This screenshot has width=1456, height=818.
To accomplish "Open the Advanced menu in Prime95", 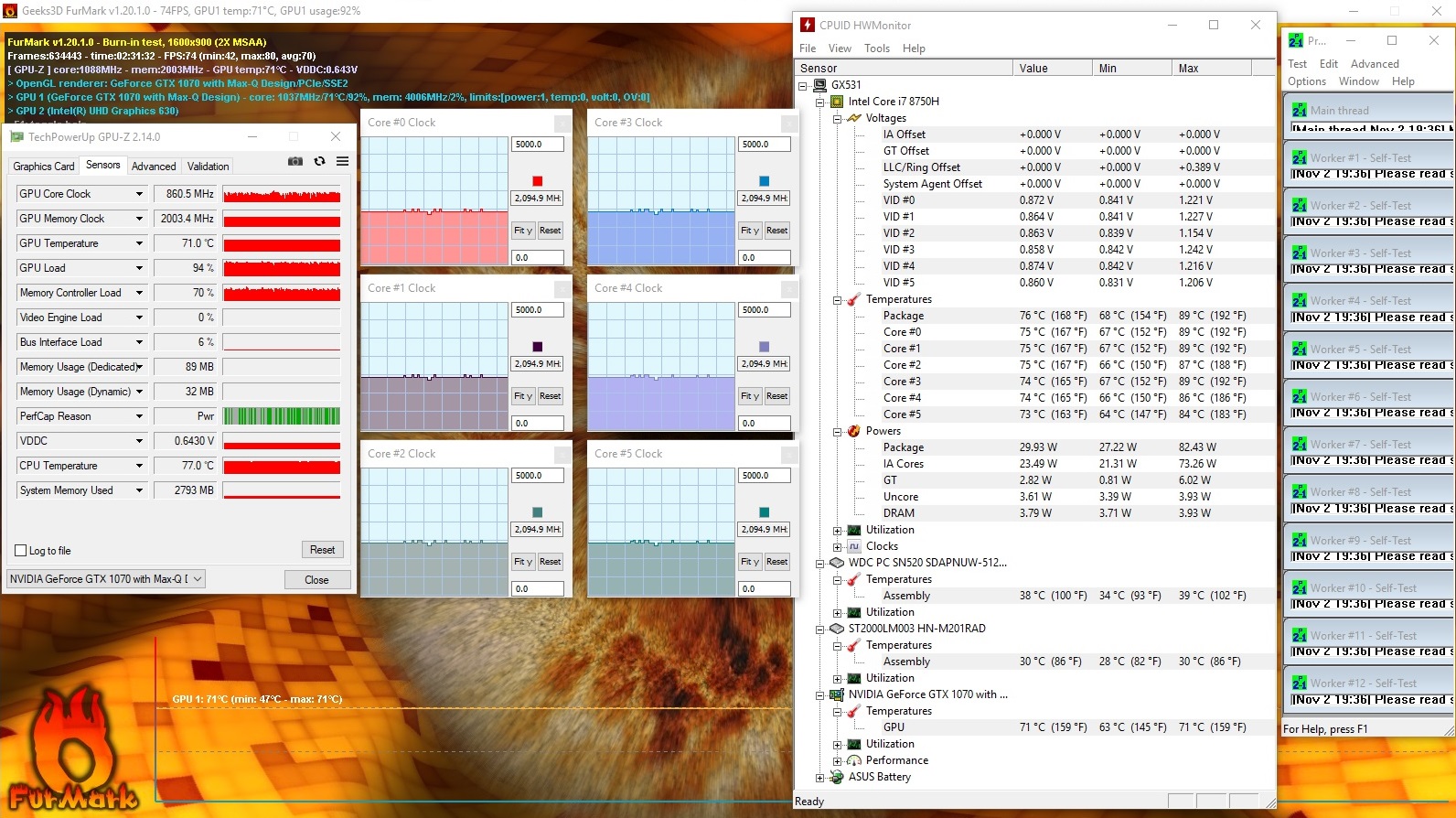I will 1375,64.
